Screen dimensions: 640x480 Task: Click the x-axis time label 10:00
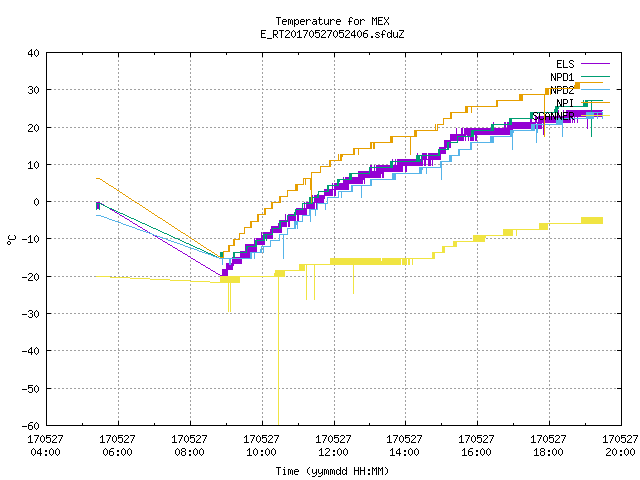click(261, 452)
